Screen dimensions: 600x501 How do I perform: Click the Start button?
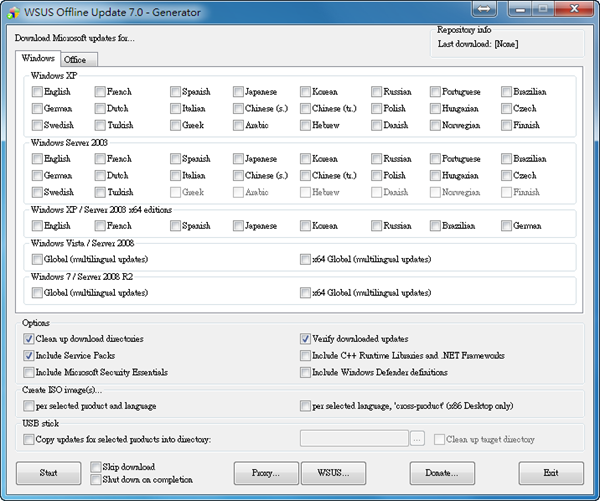pyautogui.click(x=49, y=473)
